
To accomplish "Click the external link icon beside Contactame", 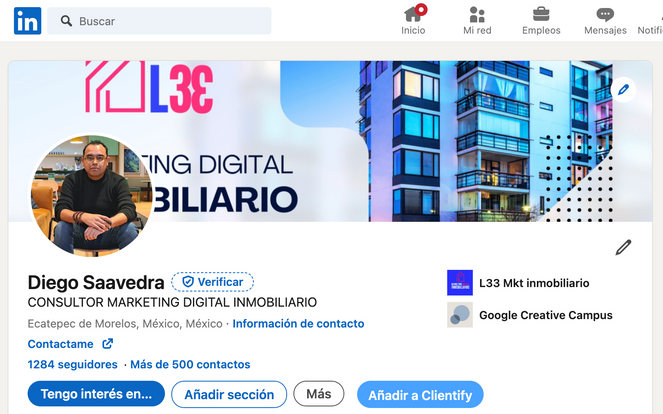I will 108,343.
